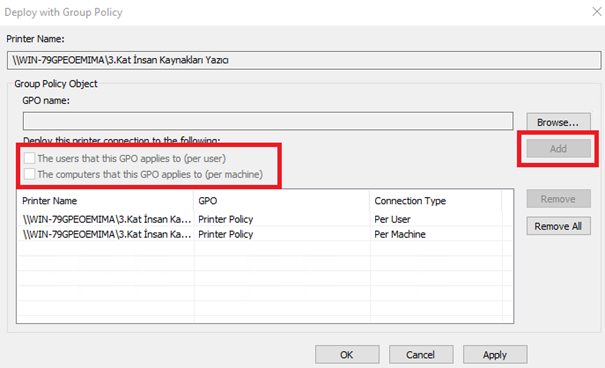Click the GPO name input field
Image resolution: width=605 pixels, height=368 pixels.
[x=268, y=121]
